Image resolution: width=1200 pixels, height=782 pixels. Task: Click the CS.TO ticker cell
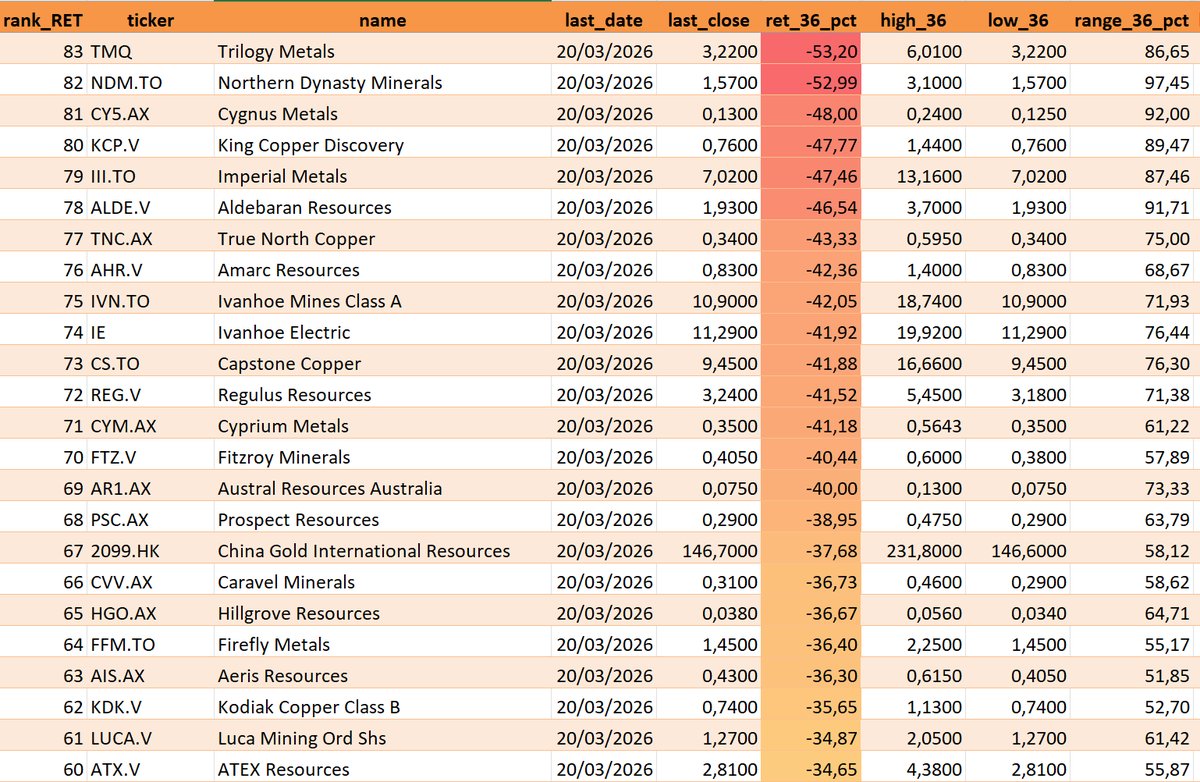(x=149, y=363)
